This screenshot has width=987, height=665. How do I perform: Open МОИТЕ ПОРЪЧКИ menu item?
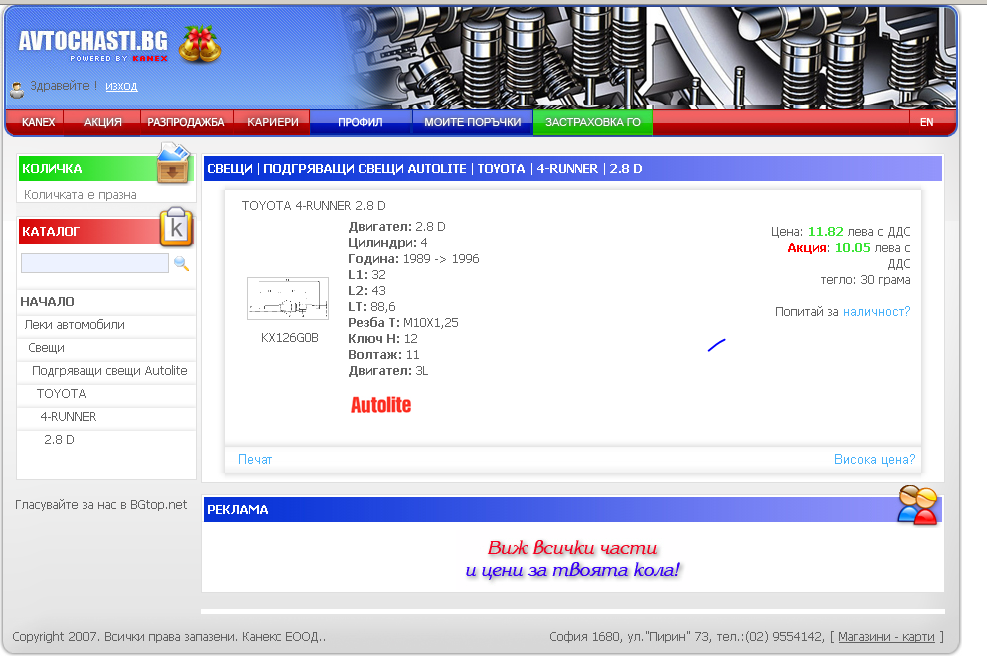(473, 122)
